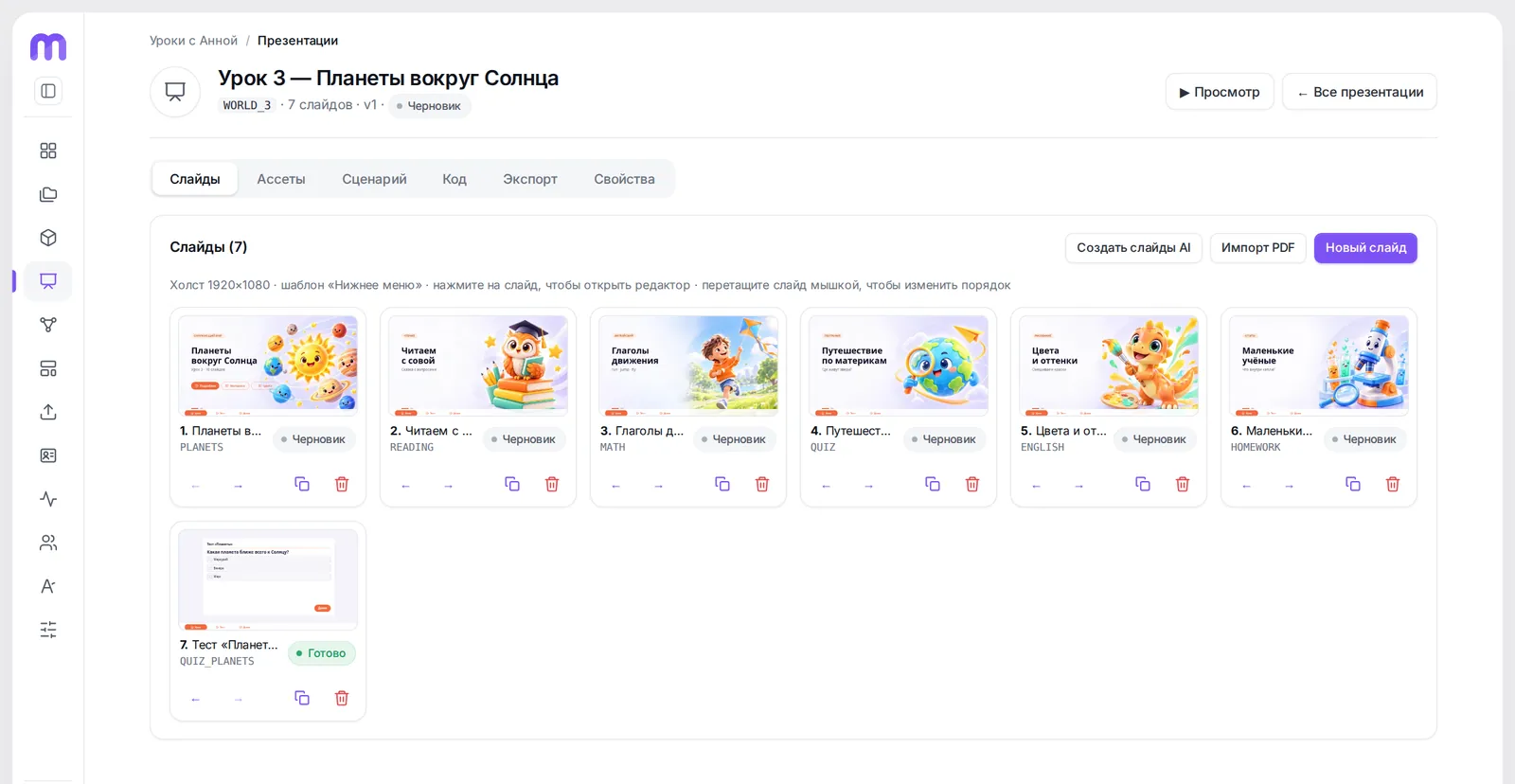Open the dashboard grid icon in sidebar
Viewport: 1515px width, 784px height.
pyautogui.click(x=48, y=151)
